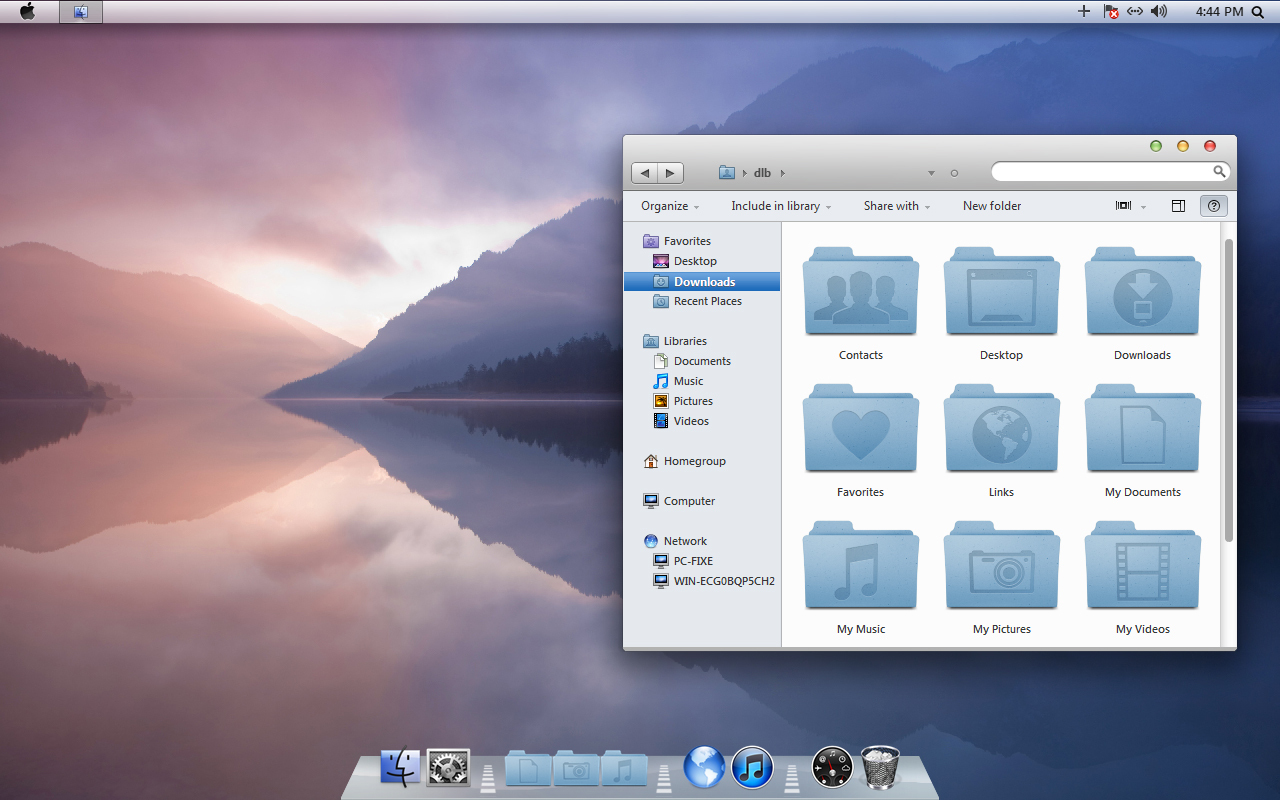Screen dimensions: 1280x800
Task: Select Downloads in the Favorites sidebar
Action: (704, 281)
